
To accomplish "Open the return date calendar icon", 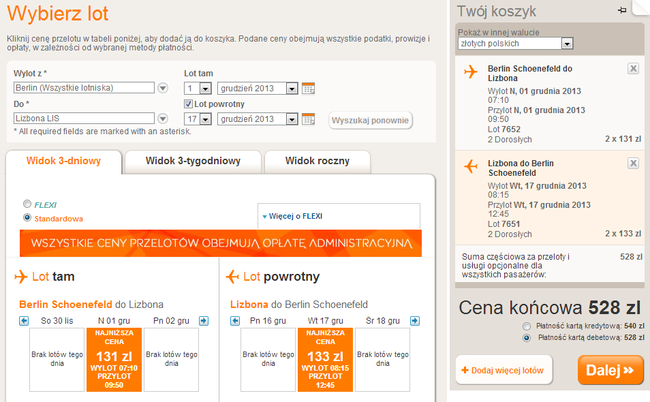I will pos(308,119).
